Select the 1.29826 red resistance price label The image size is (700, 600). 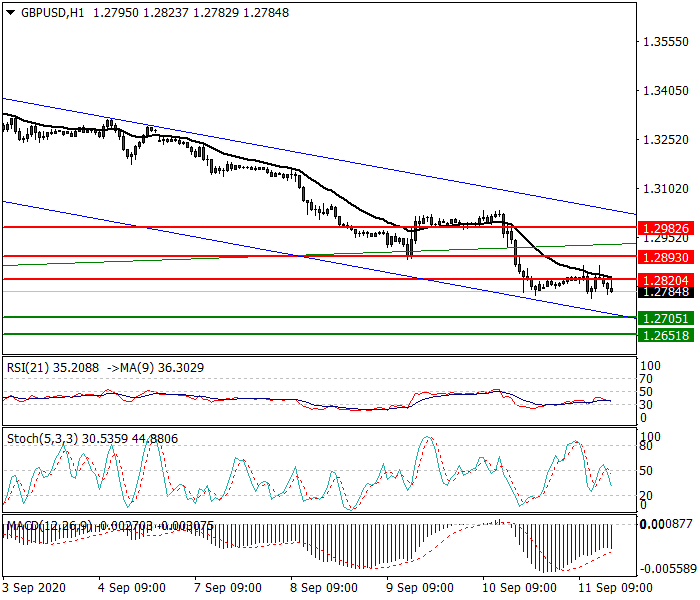666,229
